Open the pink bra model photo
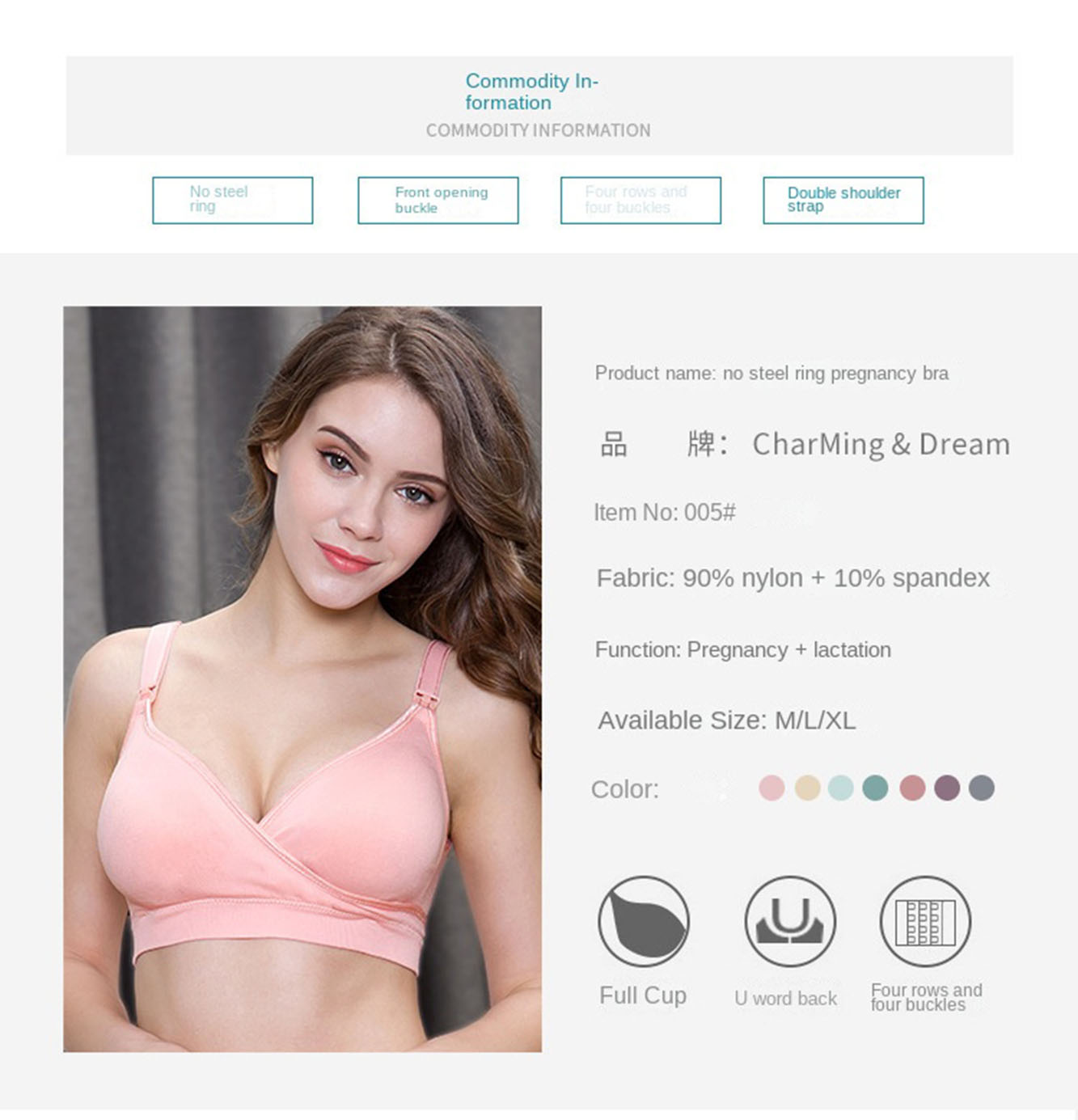The height and width of the screenshot is (1120, 1078). coord(302,678)
